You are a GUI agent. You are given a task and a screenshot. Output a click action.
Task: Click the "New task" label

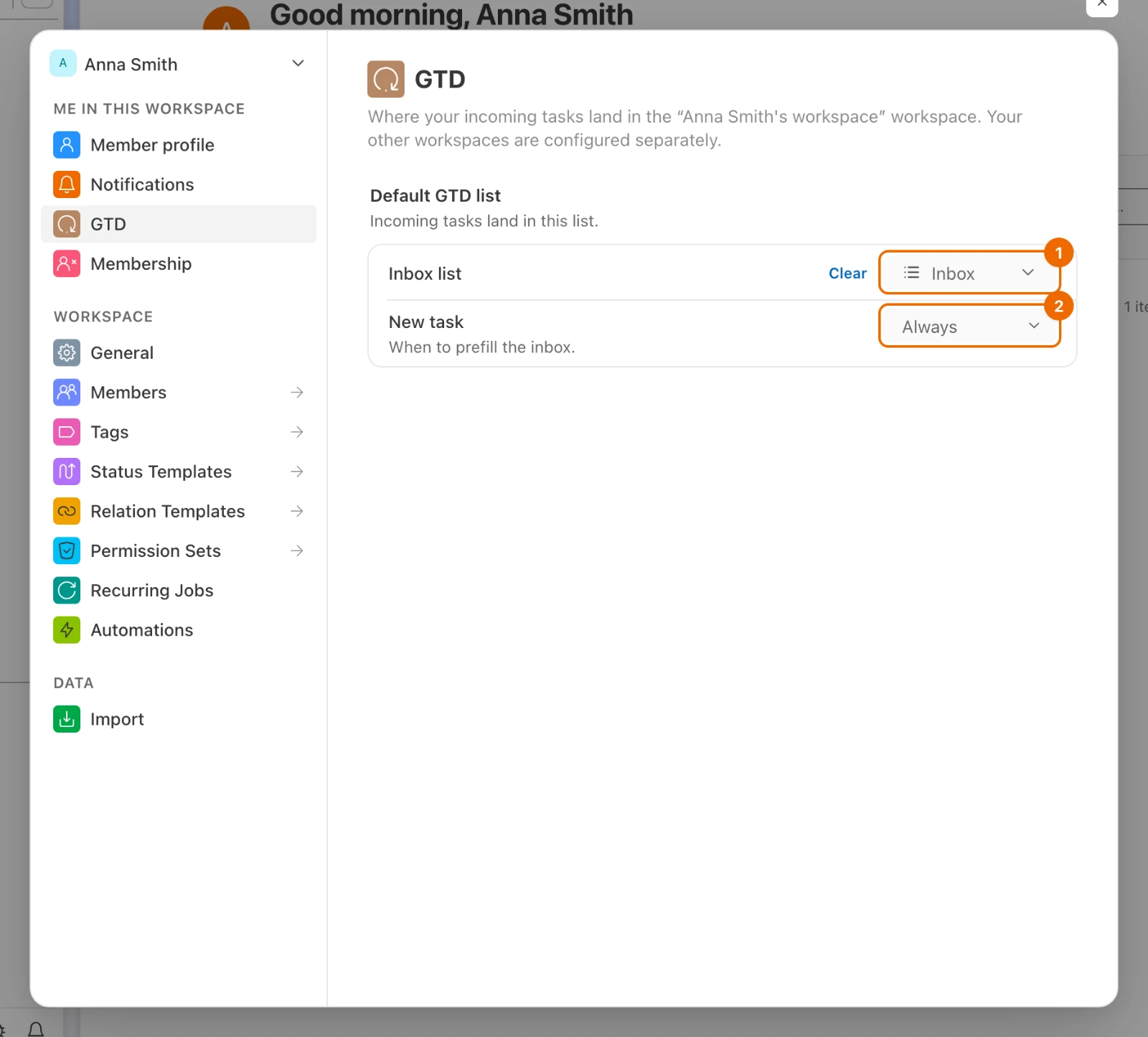[x=426, y=322]
